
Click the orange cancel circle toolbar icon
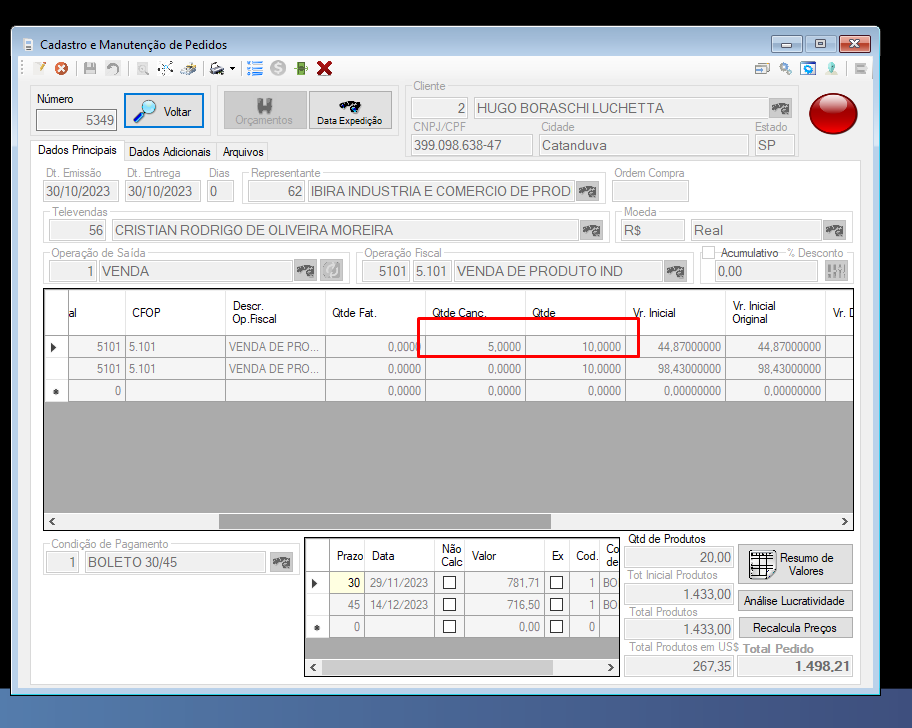61,69
